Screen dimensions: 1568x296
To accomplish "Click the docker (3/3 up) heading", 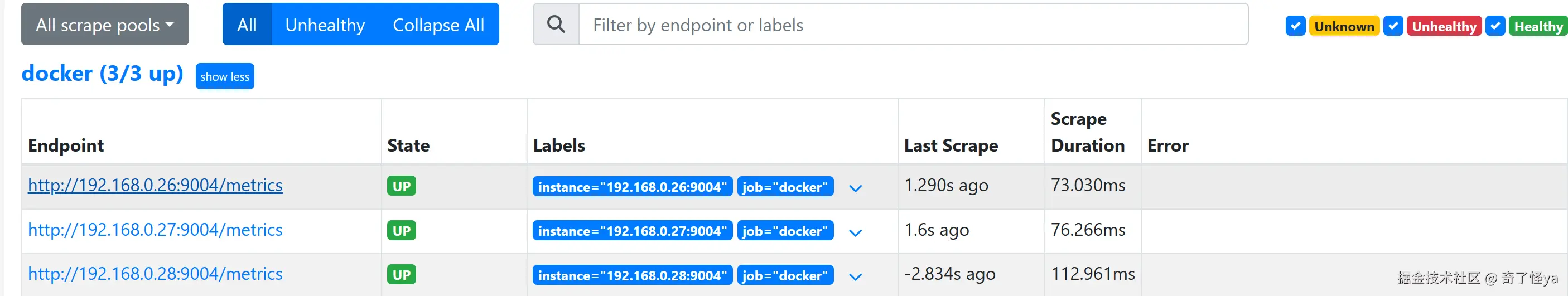I will pos(102,74).
